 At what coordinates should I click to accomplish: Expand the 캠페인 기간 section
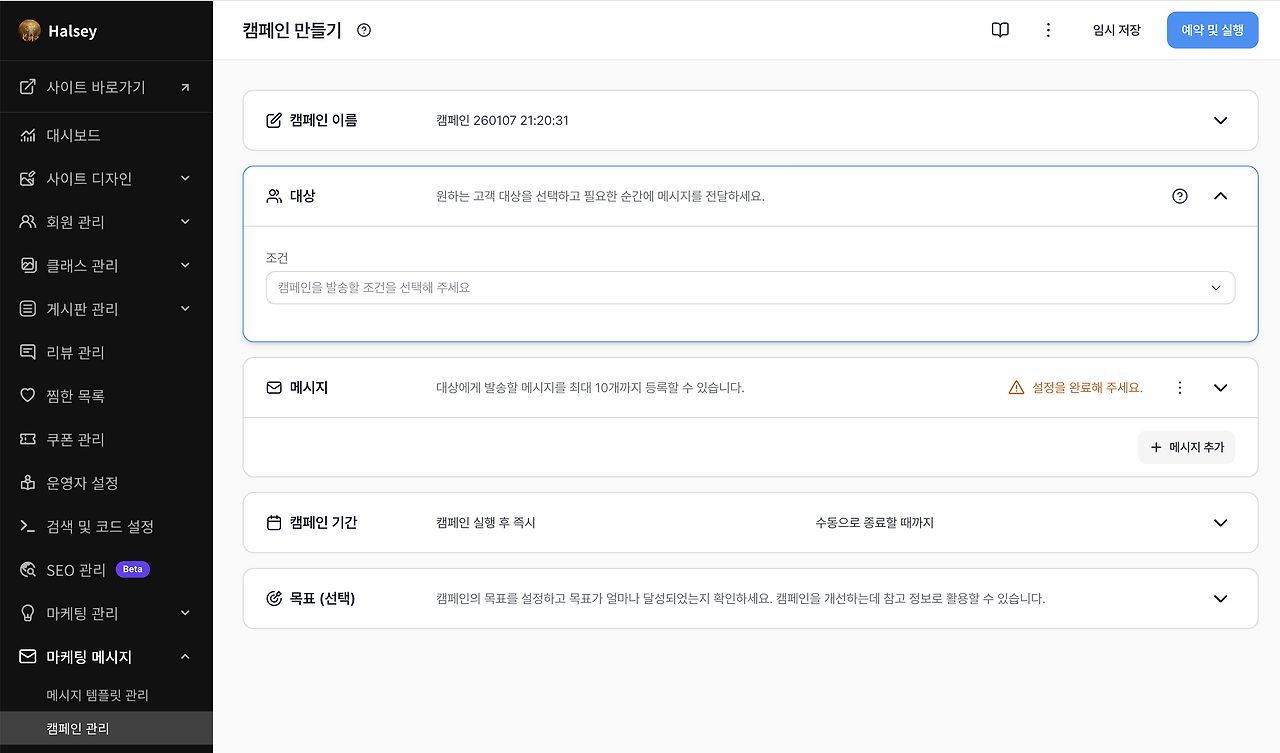pos(1220,522)
